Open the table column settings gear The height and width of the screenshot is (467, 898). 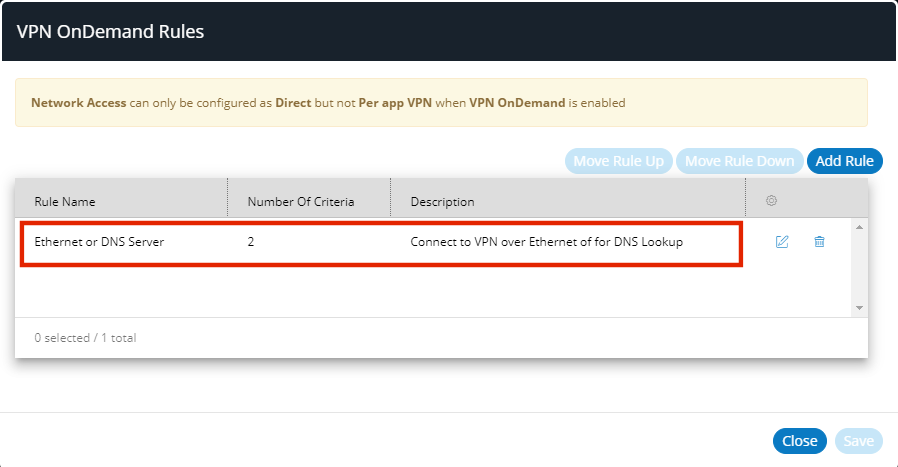771,201
